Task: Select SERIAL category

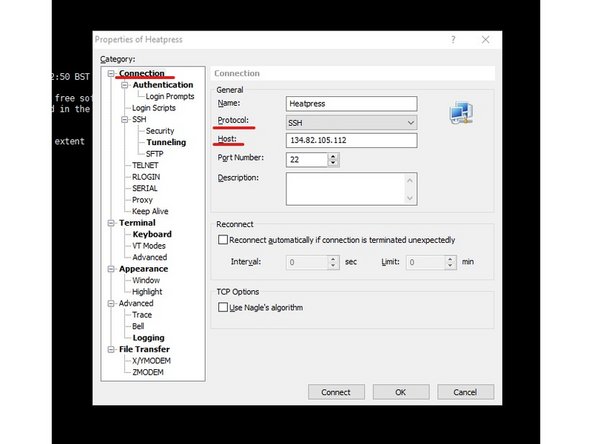Action: [145, 188]
